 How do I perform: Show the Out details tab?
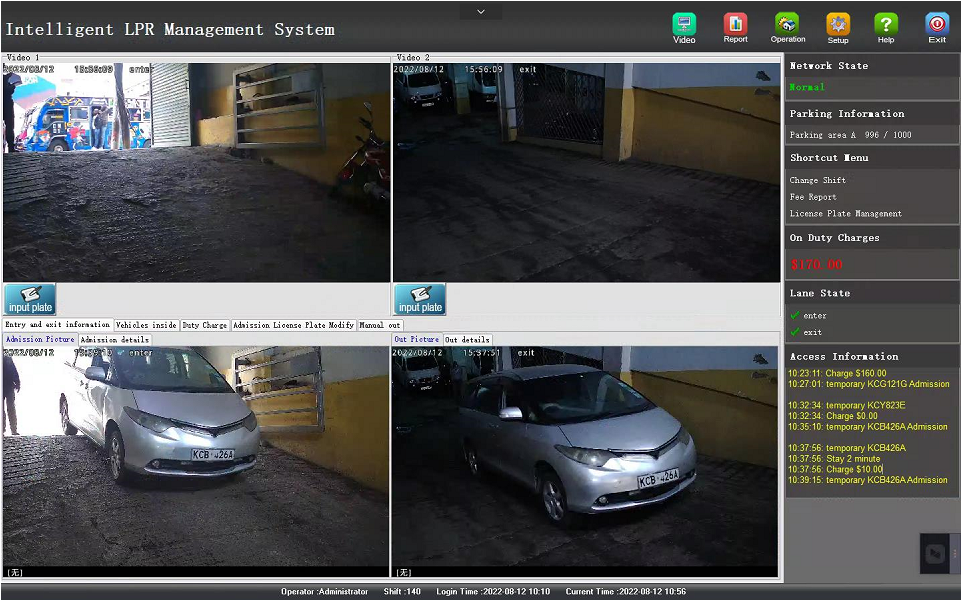pyautogui.click(x=467, y=340)
